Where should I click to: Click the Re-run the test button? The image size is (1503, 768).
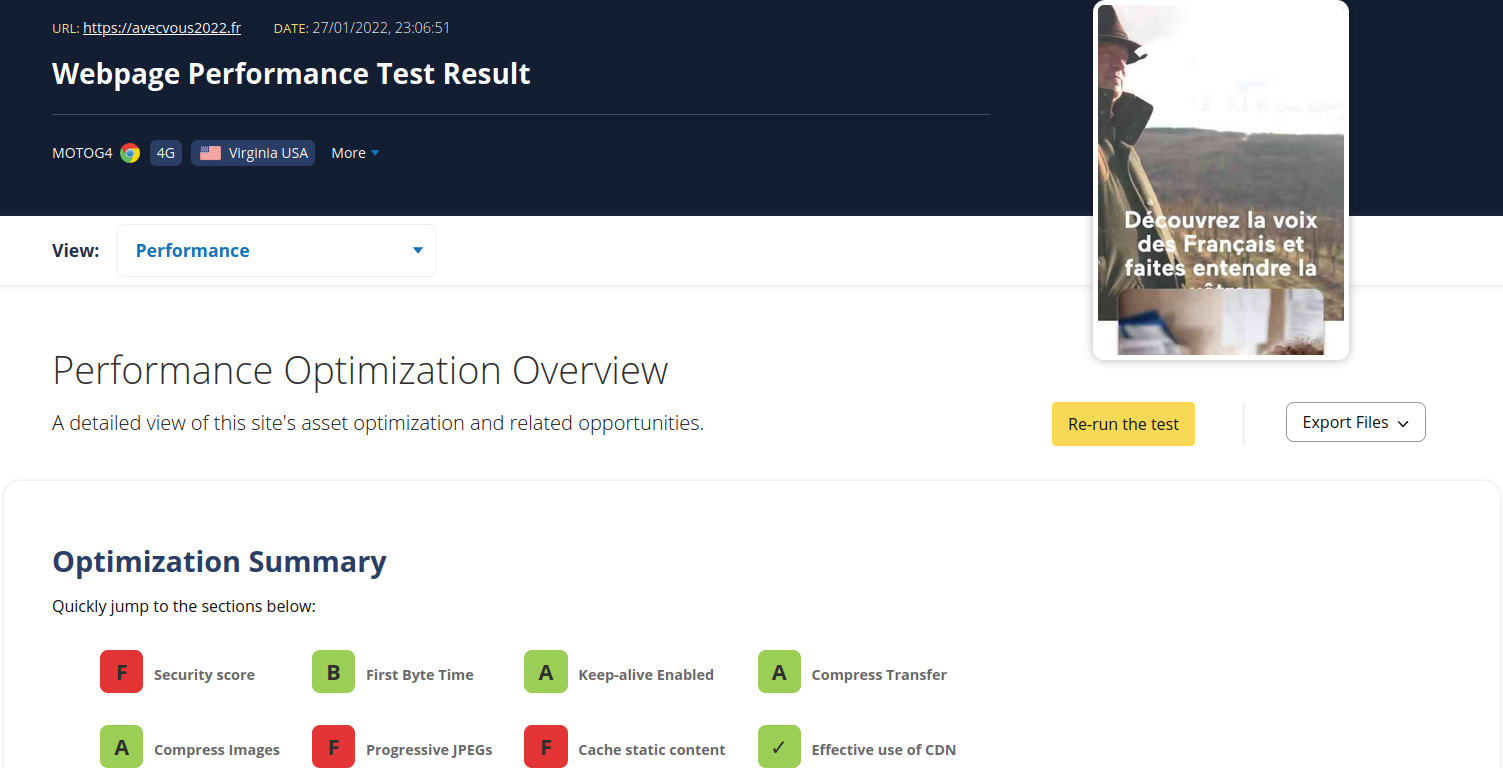pos(1122,423)
